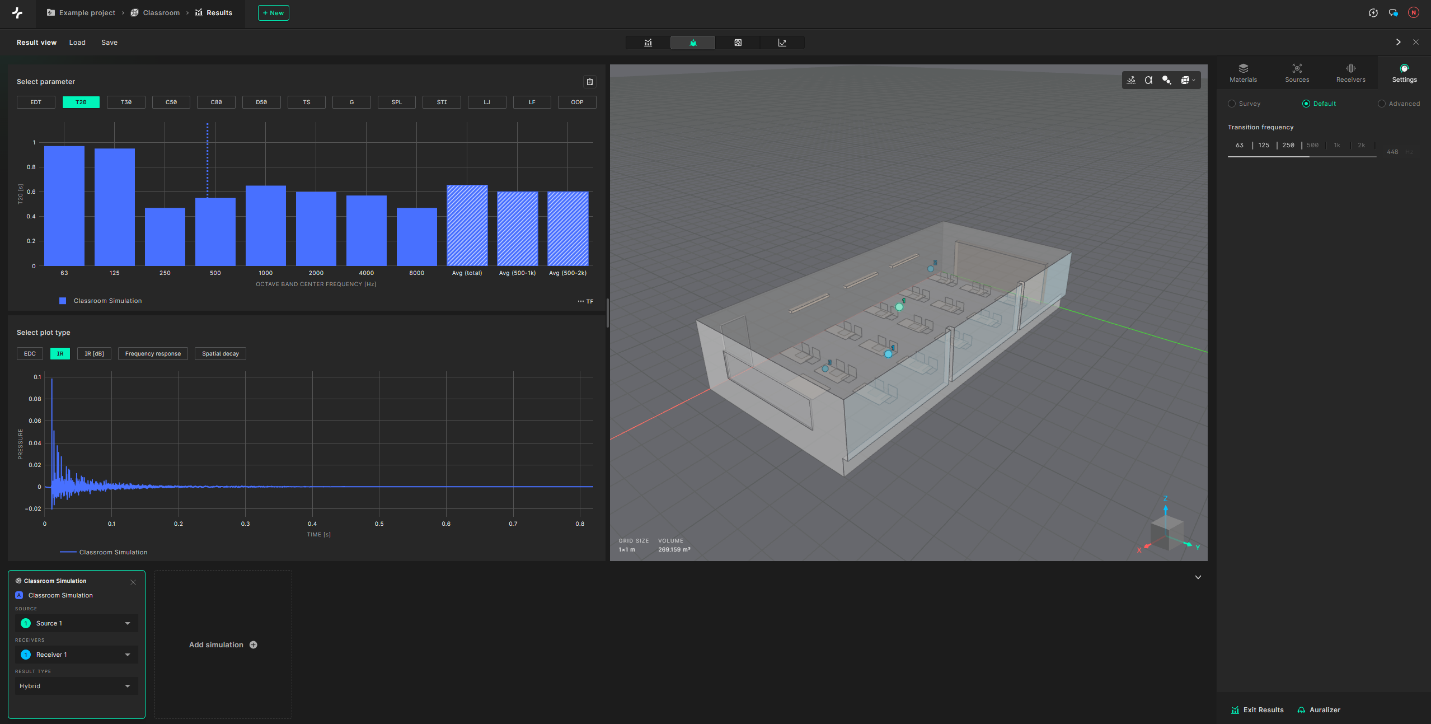The image size is (1431, 724).
Task: Open the Sources panel icon
Action: [1297, 68]
